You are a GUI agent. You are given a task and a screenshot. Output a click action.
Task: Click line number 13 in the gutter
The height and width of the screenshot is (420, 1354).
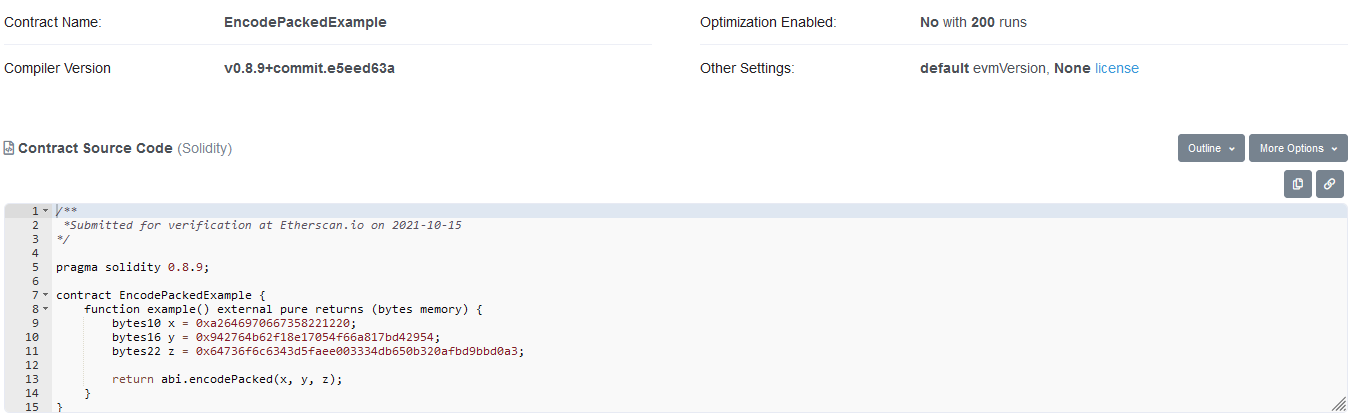[x=33, y=379]
